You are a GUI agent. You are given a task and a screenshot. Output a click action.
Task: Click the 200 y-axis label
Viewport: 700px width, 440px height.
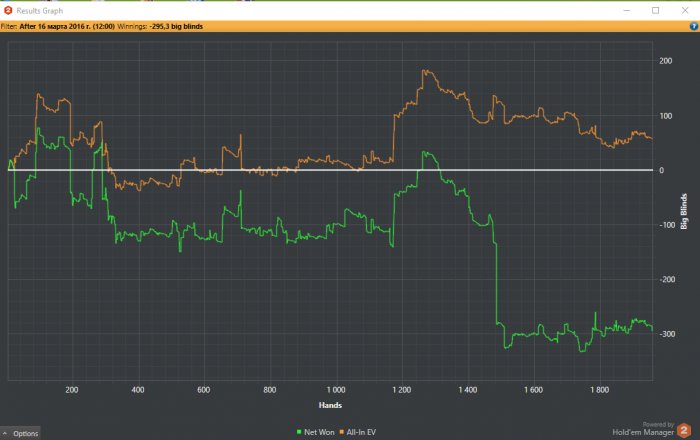[x=665, y=61]
